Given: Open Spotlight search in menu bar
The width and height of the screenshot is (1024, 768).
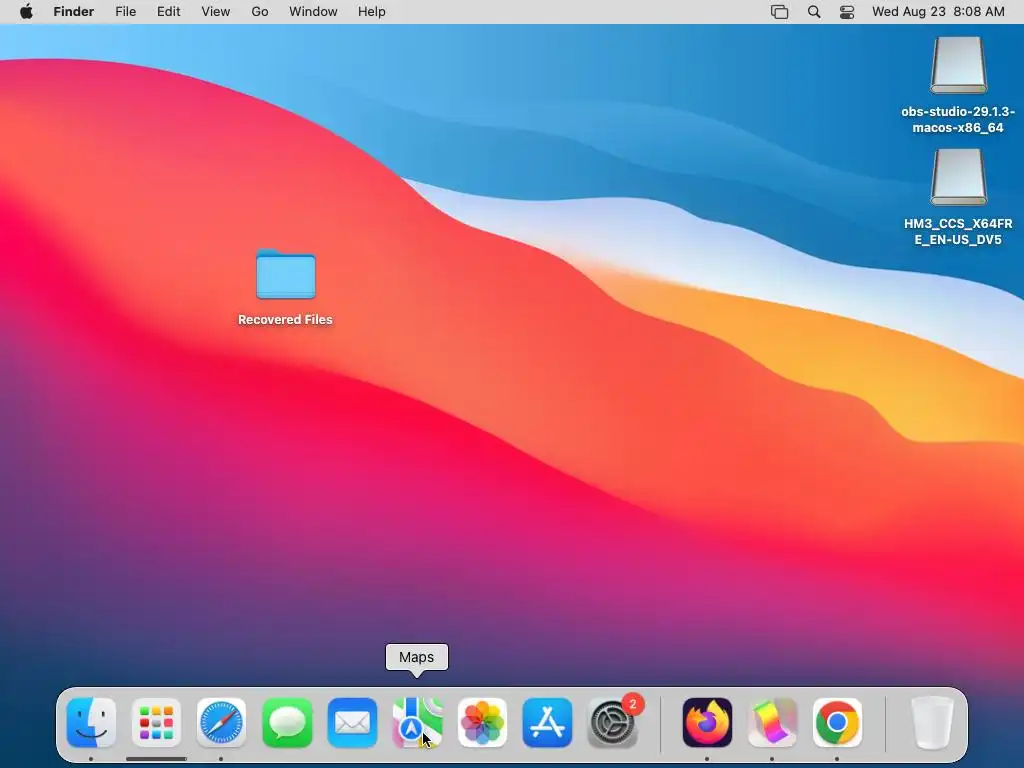Looking at the screenshot, I should 814,12.
